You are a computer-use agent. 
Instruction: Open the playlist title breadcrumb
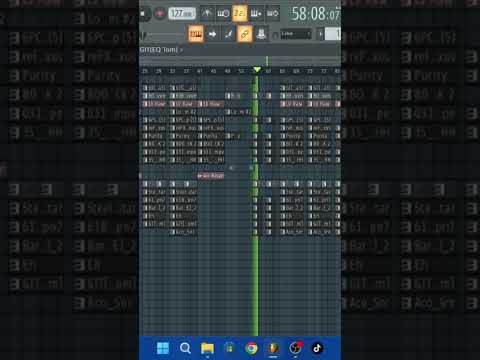(161, 50)
